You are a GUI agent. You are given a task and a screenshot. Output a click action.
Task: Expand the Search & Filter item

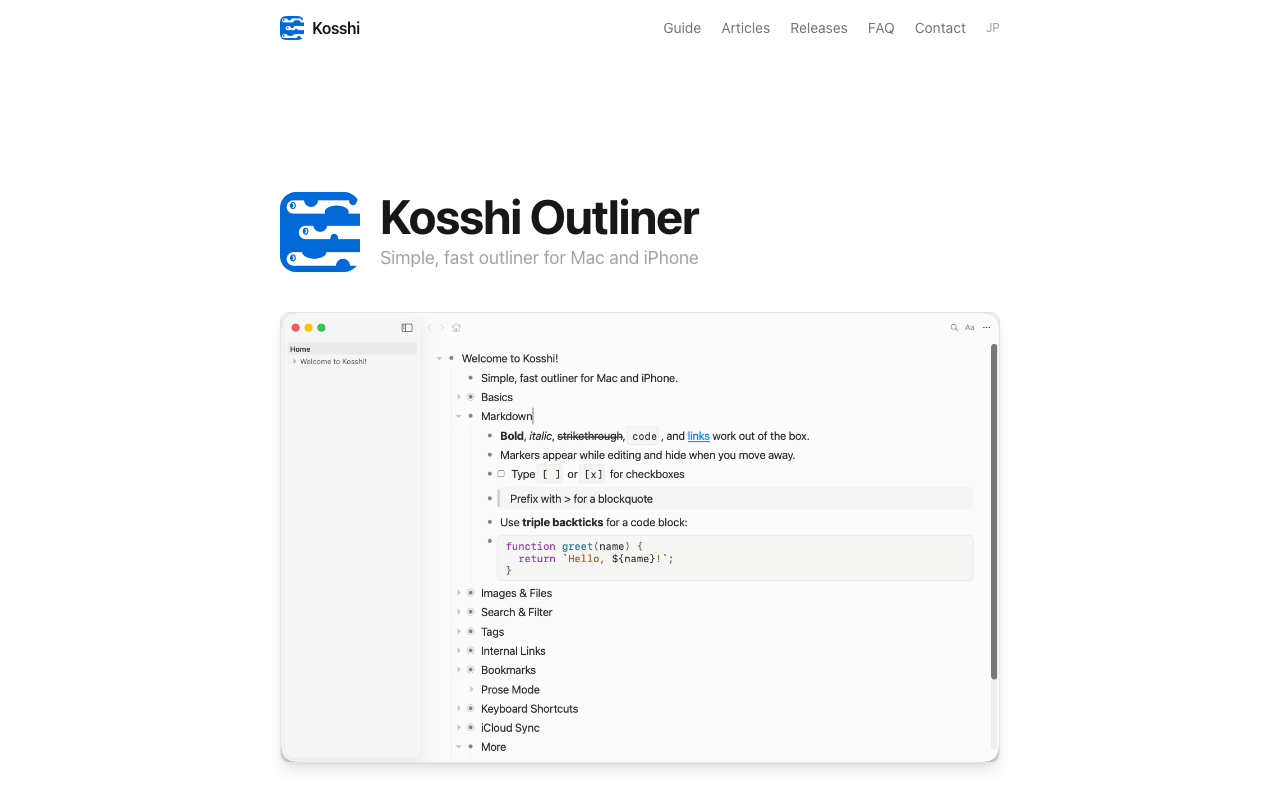tap(459, 612)
